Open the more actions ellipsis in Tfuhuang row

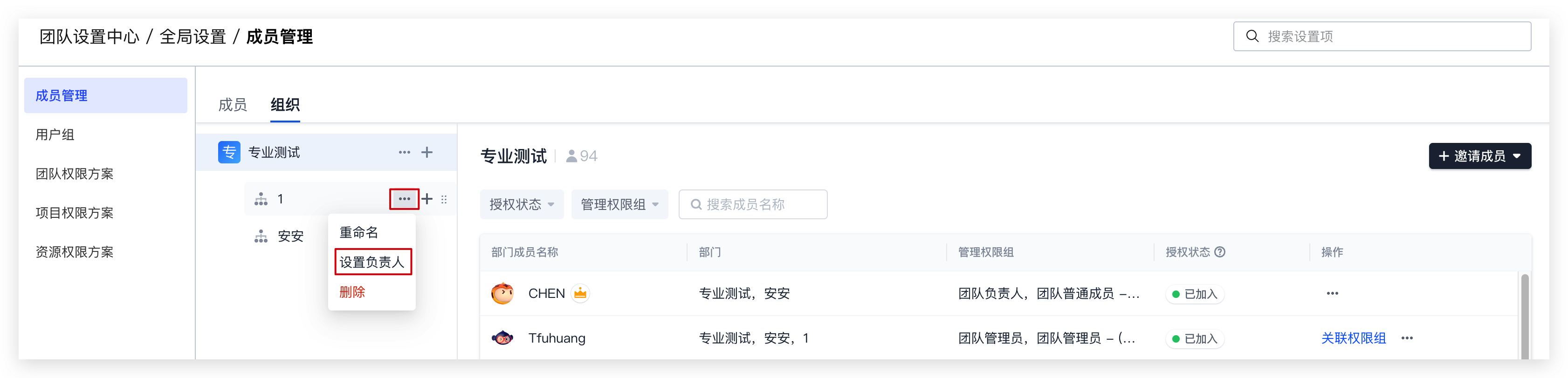tap(1407, 338)
